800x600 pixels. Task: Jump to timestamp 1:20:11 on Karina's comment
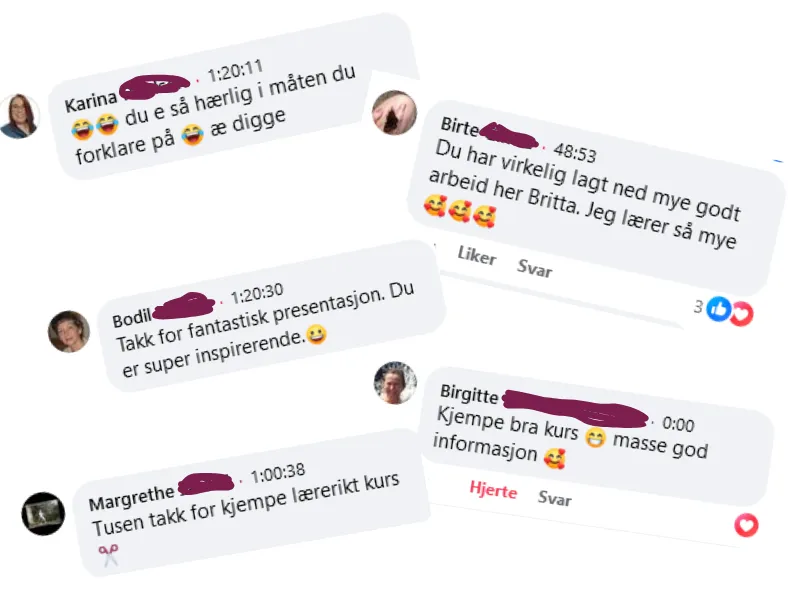point(235,70)
